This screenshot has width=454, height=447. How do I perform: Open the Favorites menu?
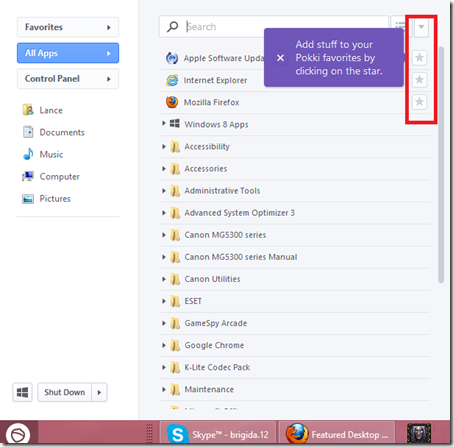tap(68, 27)
